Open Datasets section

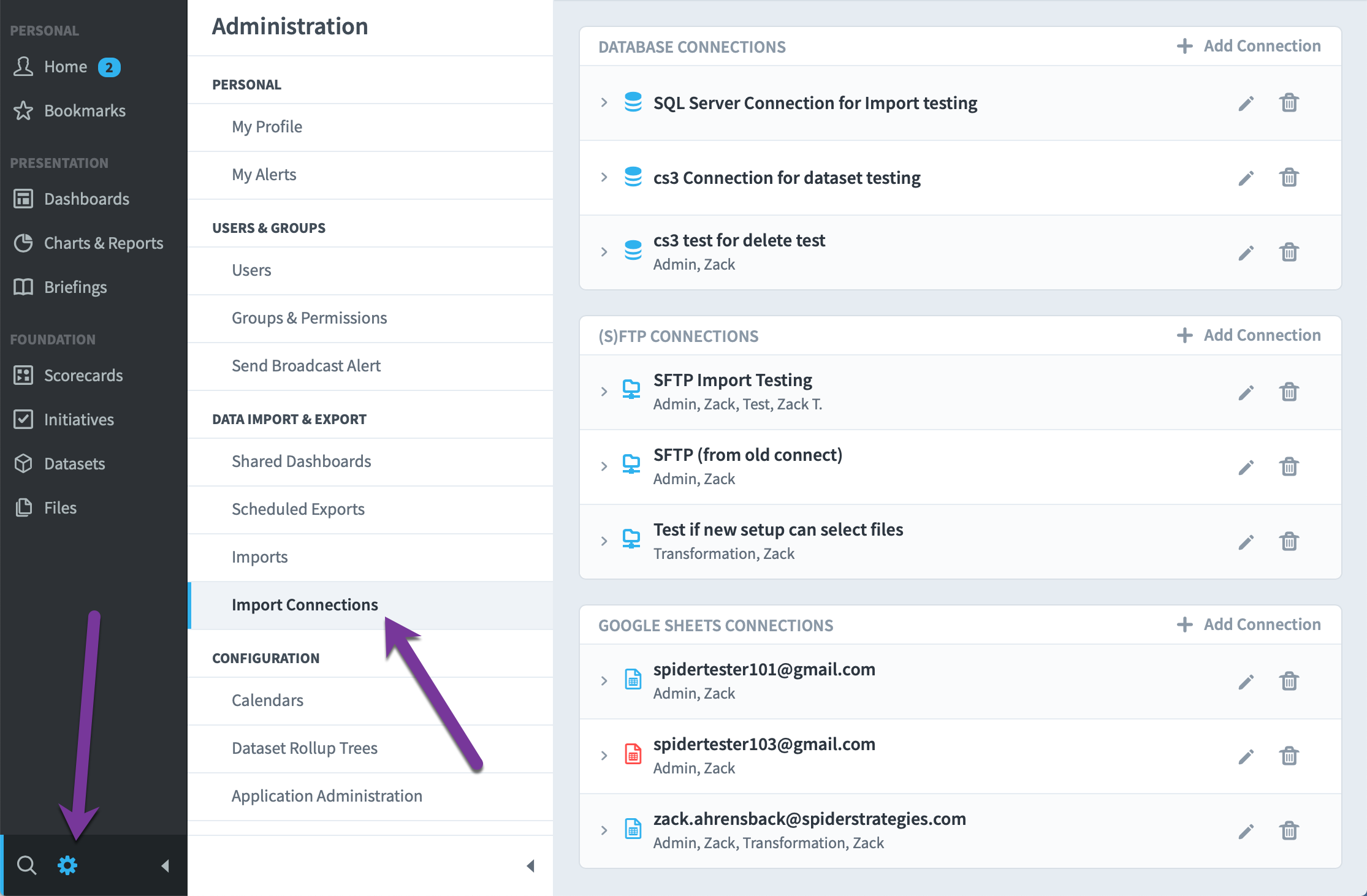[59, 464]
